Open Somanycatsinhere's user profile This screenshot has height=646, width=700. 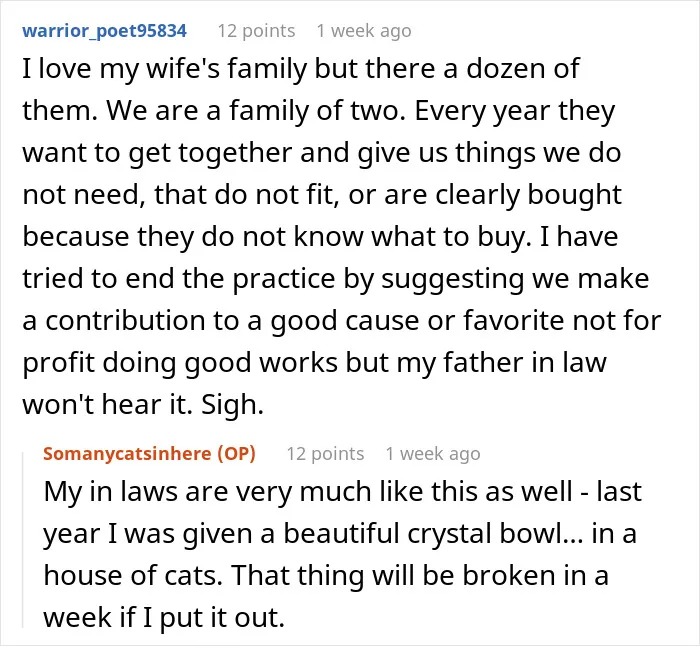point(127,454)
